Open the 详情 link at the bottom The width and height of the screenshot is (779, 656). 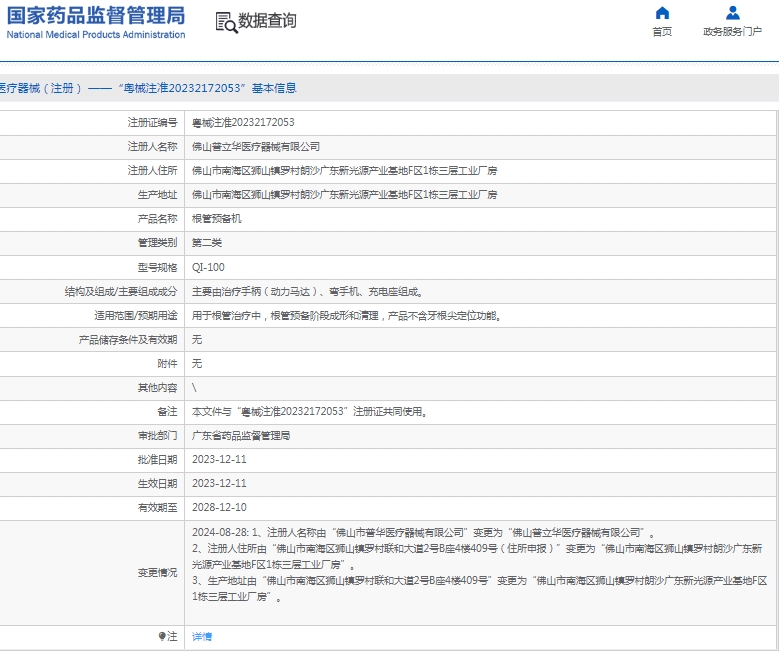(x=202, y=637)
